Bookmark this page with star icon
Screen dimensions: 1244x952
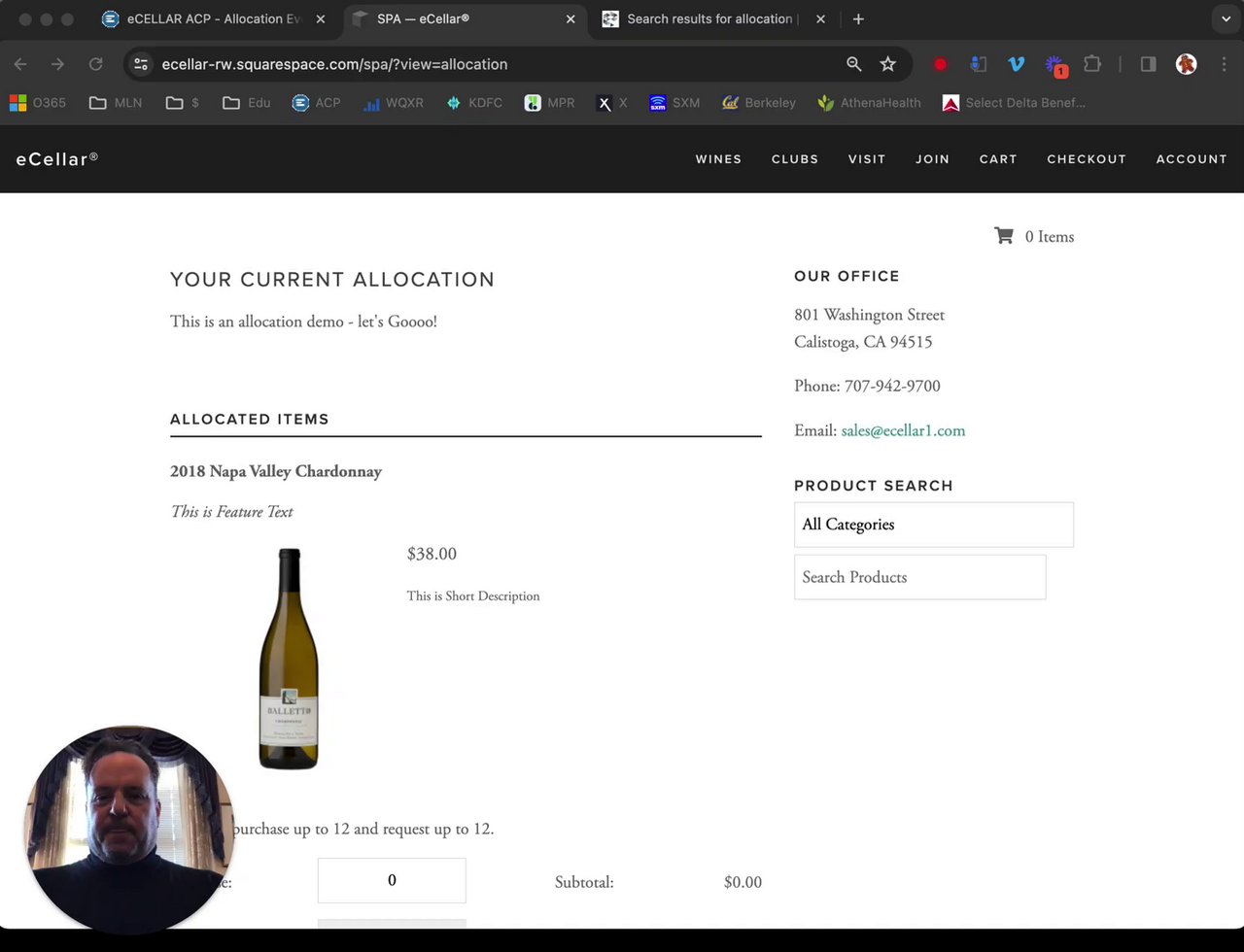(887, 64)
